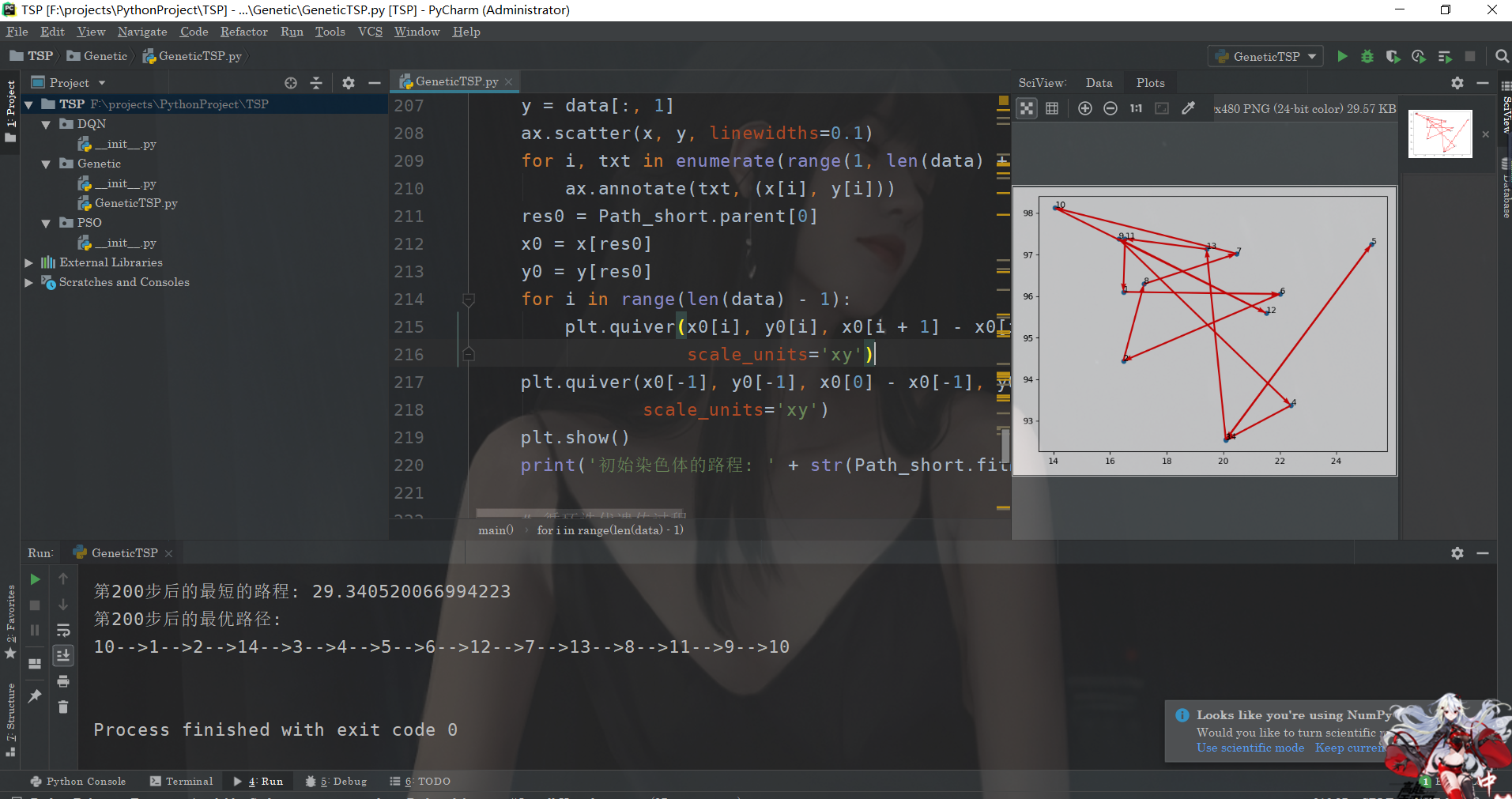Click the Genetic breadcrumb in navigation bar
Image resolution: width=1512 pixels, height=799 pixels.
click(97, 56)
